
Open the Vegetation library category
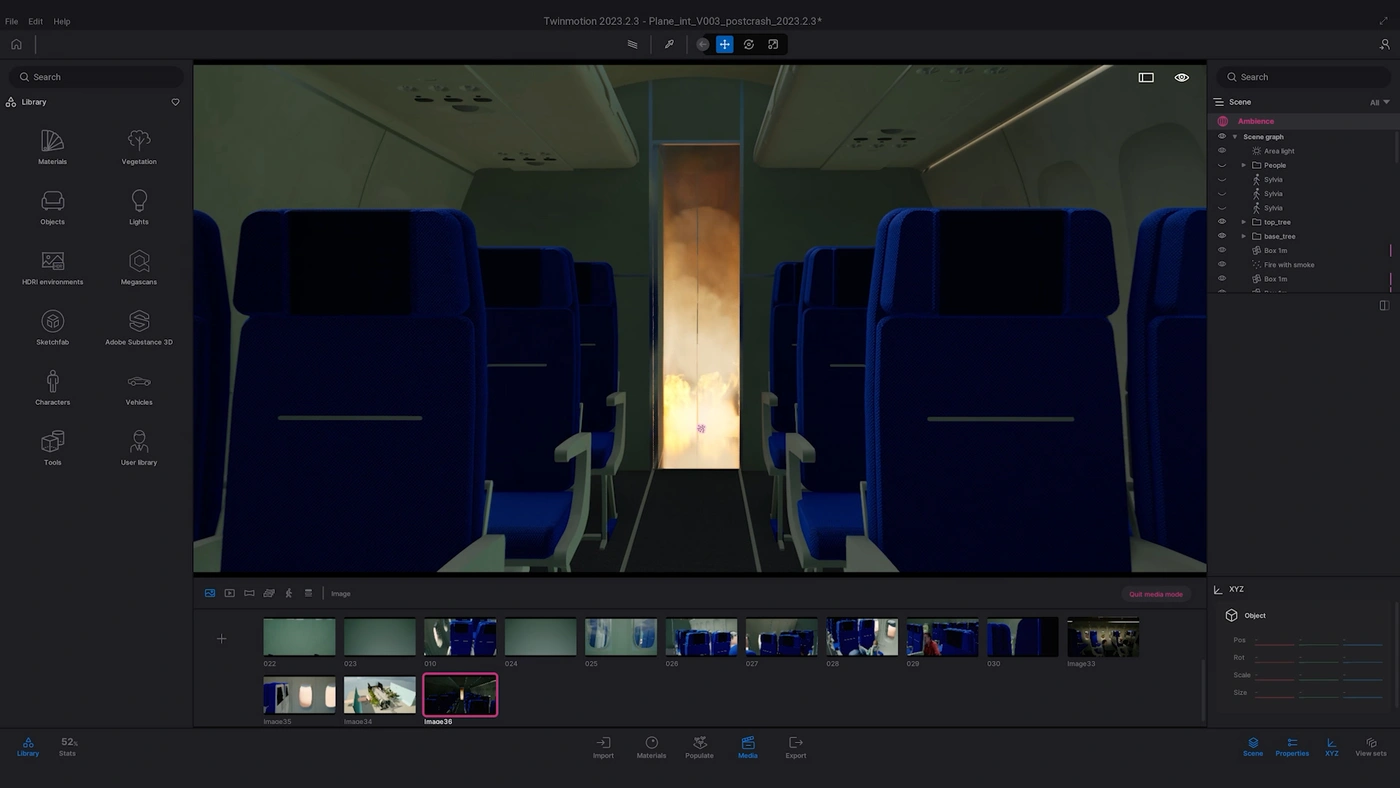click(x=139, y=146)
